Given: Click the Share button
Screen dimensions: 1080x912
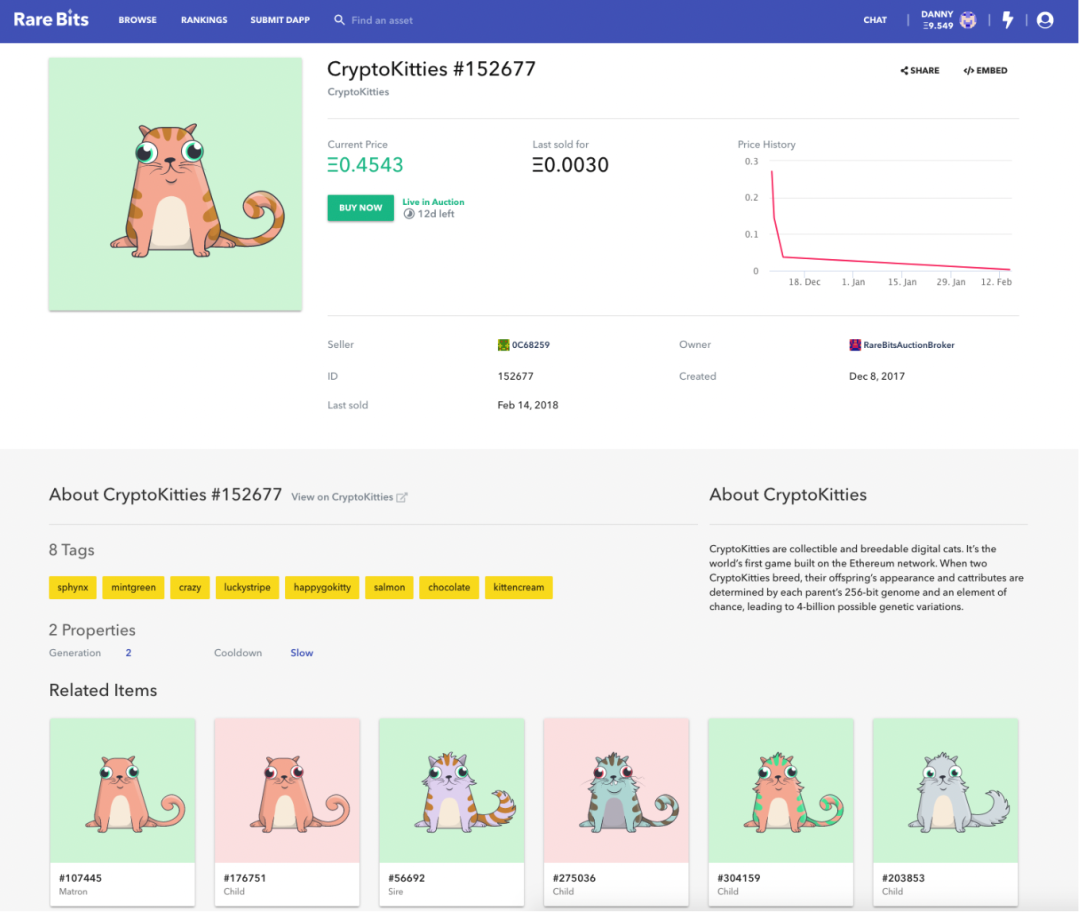Looking at the screenshot, I should [x=920, y=70].
